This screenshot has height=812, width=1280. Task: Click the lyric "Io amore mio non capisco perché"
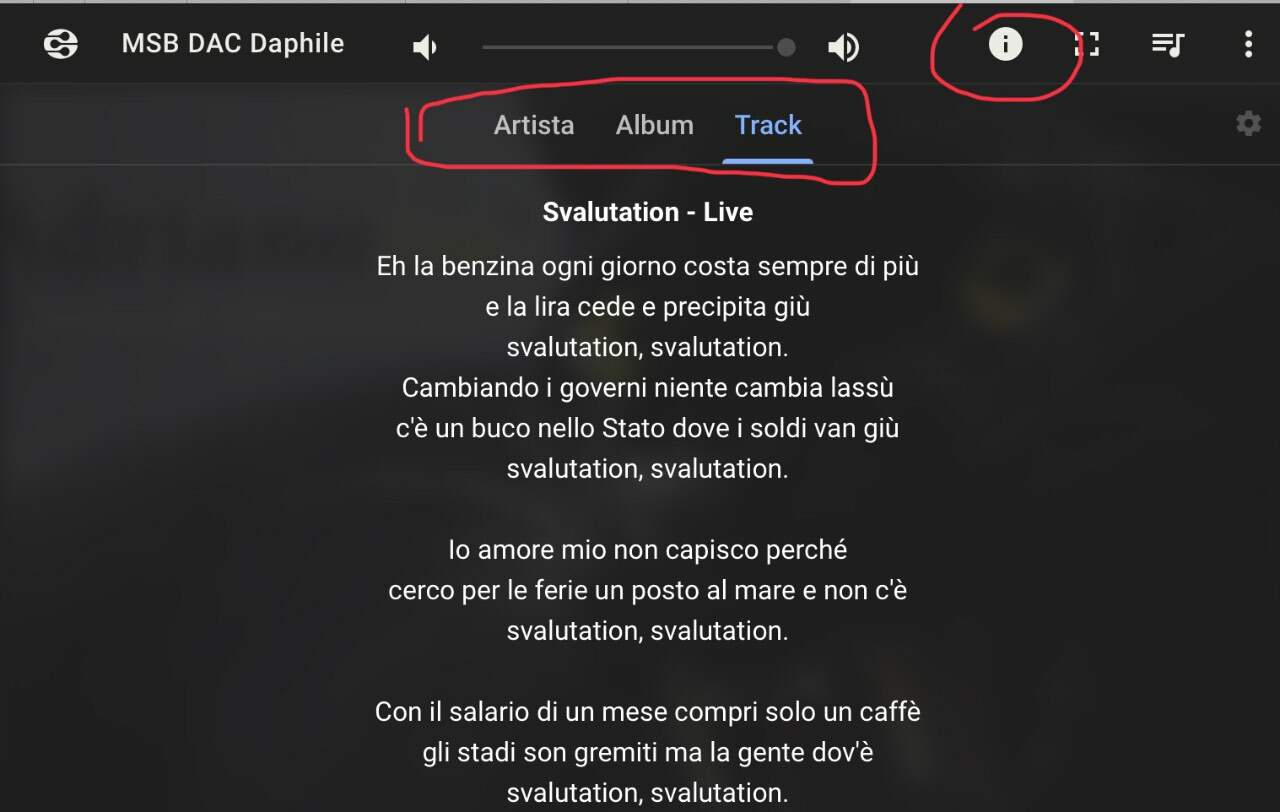[x=648, y=550]
